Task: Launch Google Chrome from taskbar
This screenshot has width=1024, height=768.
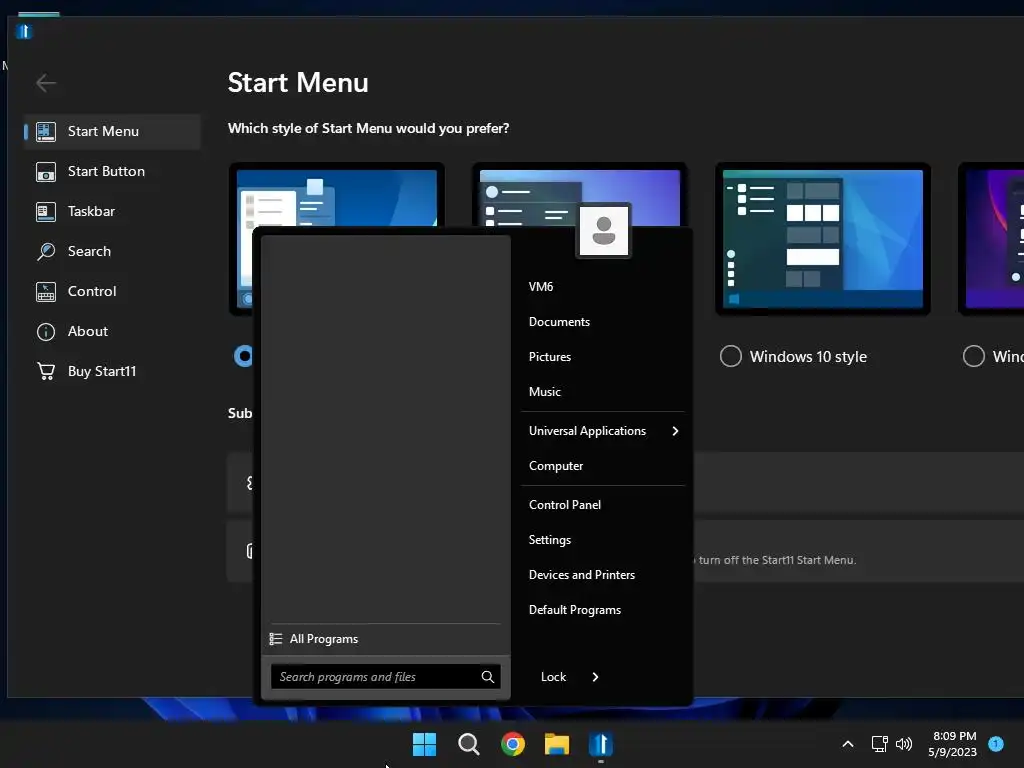Action: click(x=513, y=744)
